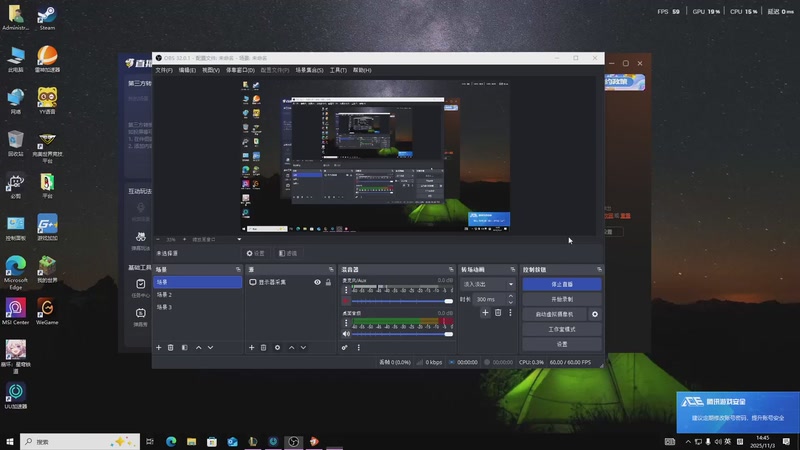Add a new scene with the plus icon
This screenshot has height=450, width=800.
pos(158,347)
